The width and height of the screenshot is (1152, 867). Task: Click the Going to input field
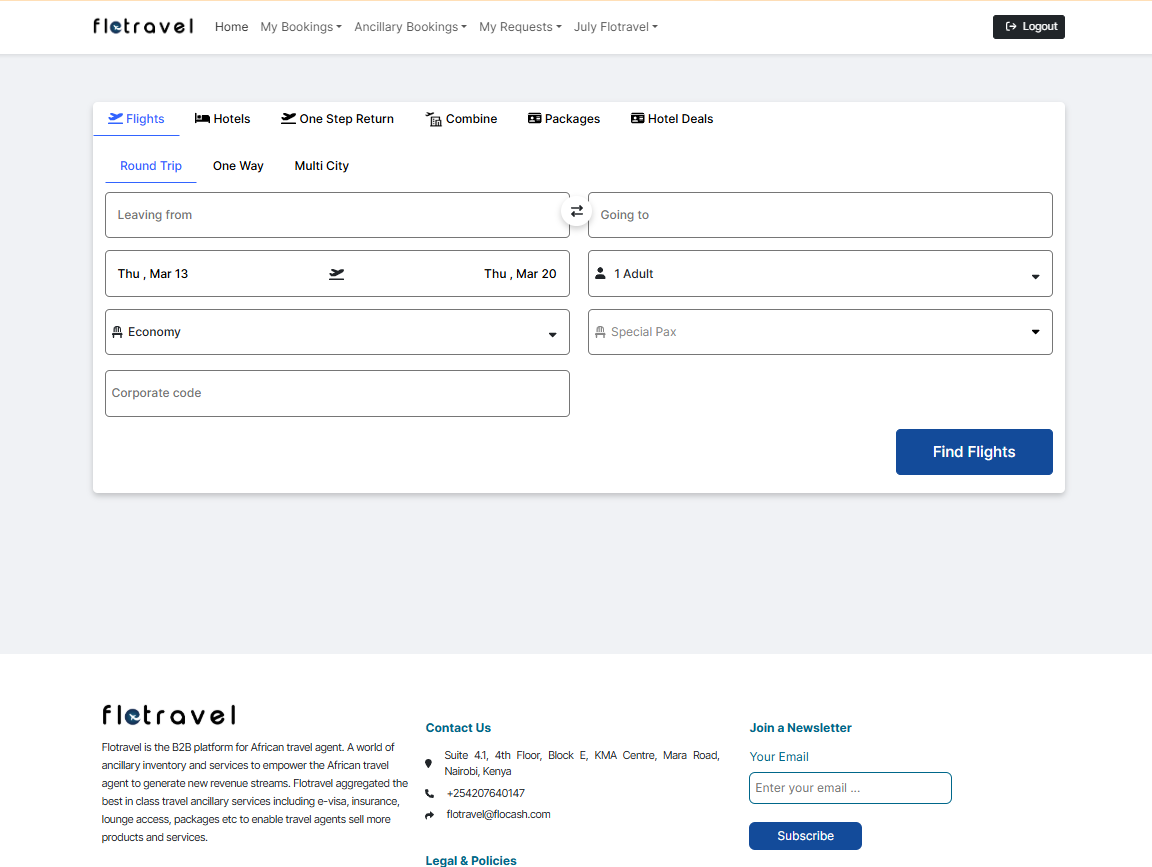(820, 215)
